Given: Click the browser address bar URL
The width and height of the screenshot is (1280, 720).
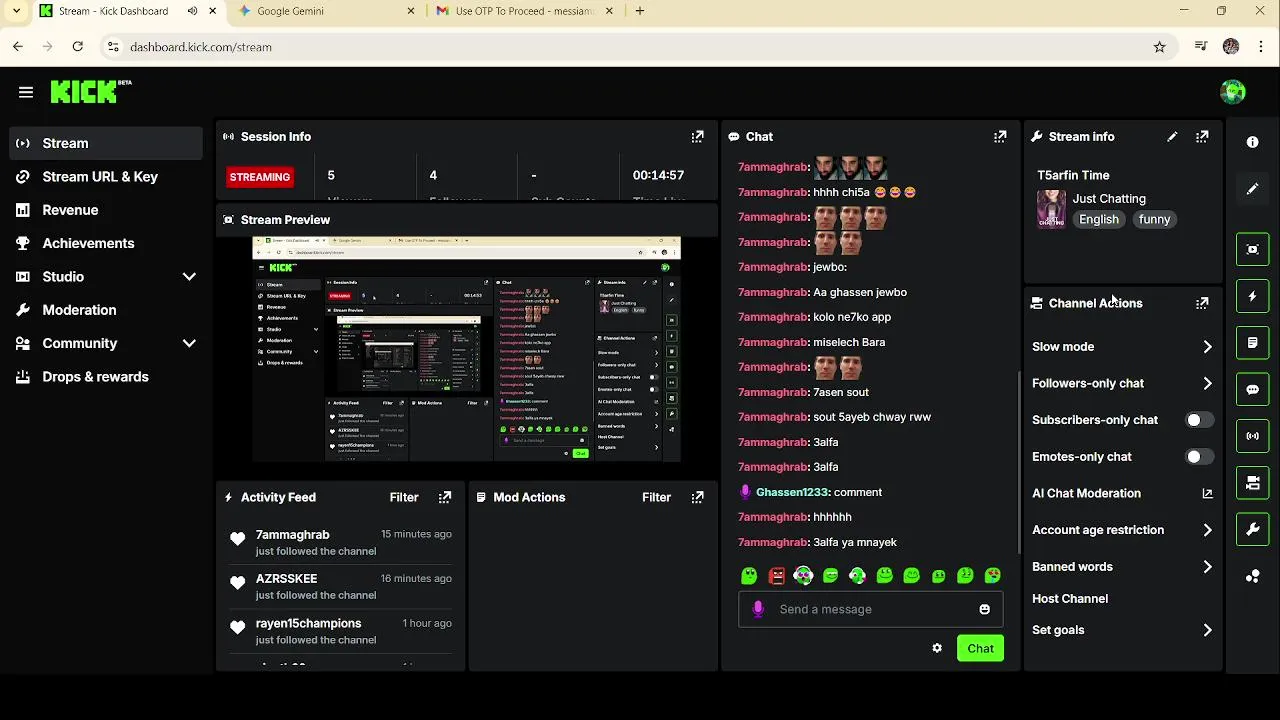Looking at the screenshot, I should pyautogui.click(x=201, y=47).
